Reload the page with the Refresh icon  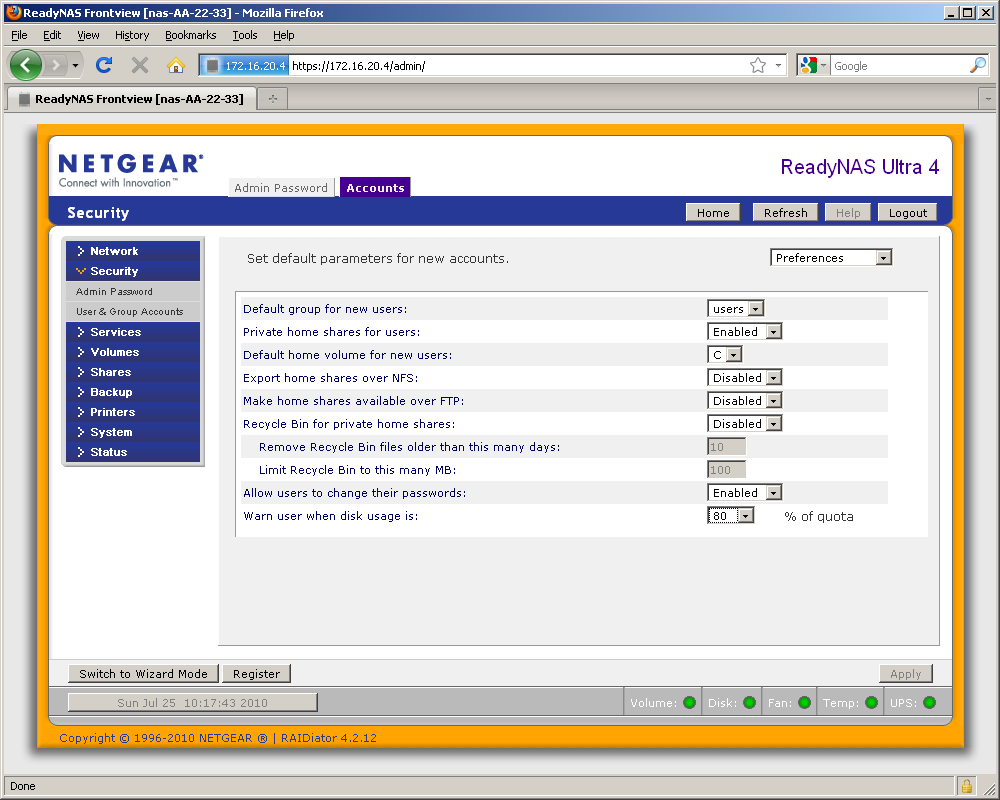pos(104,64)
